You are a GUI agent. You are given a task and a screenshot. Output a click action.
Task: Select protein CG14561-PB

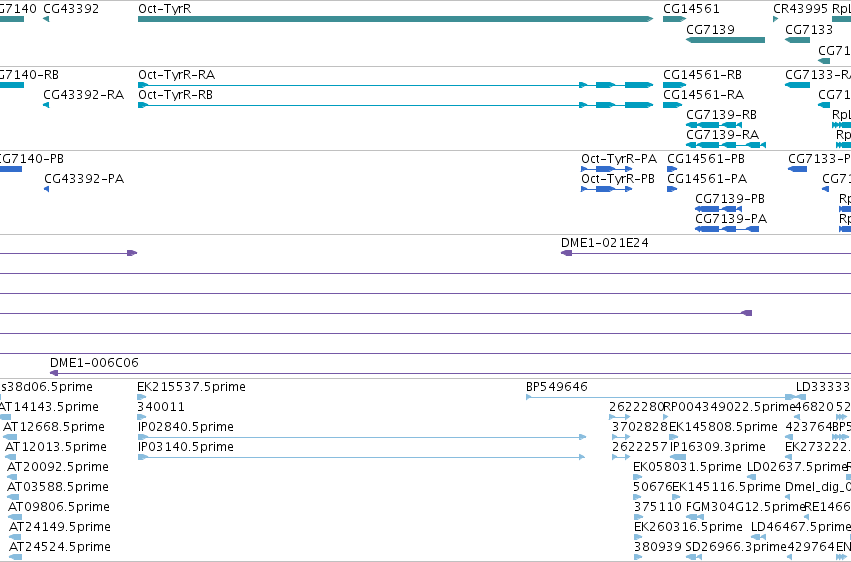[672, 169]
